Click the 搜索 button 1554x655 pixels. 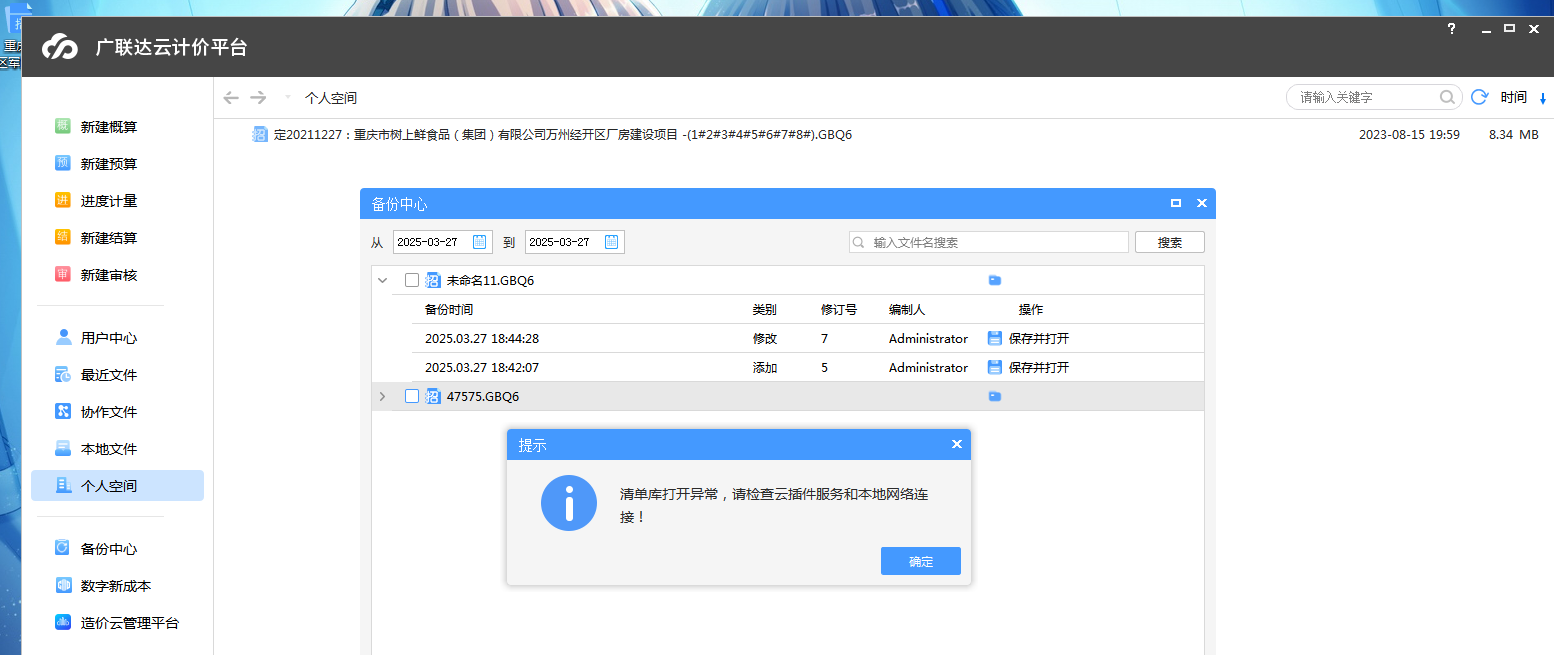pyautogui.click(x=1170, y=242)
